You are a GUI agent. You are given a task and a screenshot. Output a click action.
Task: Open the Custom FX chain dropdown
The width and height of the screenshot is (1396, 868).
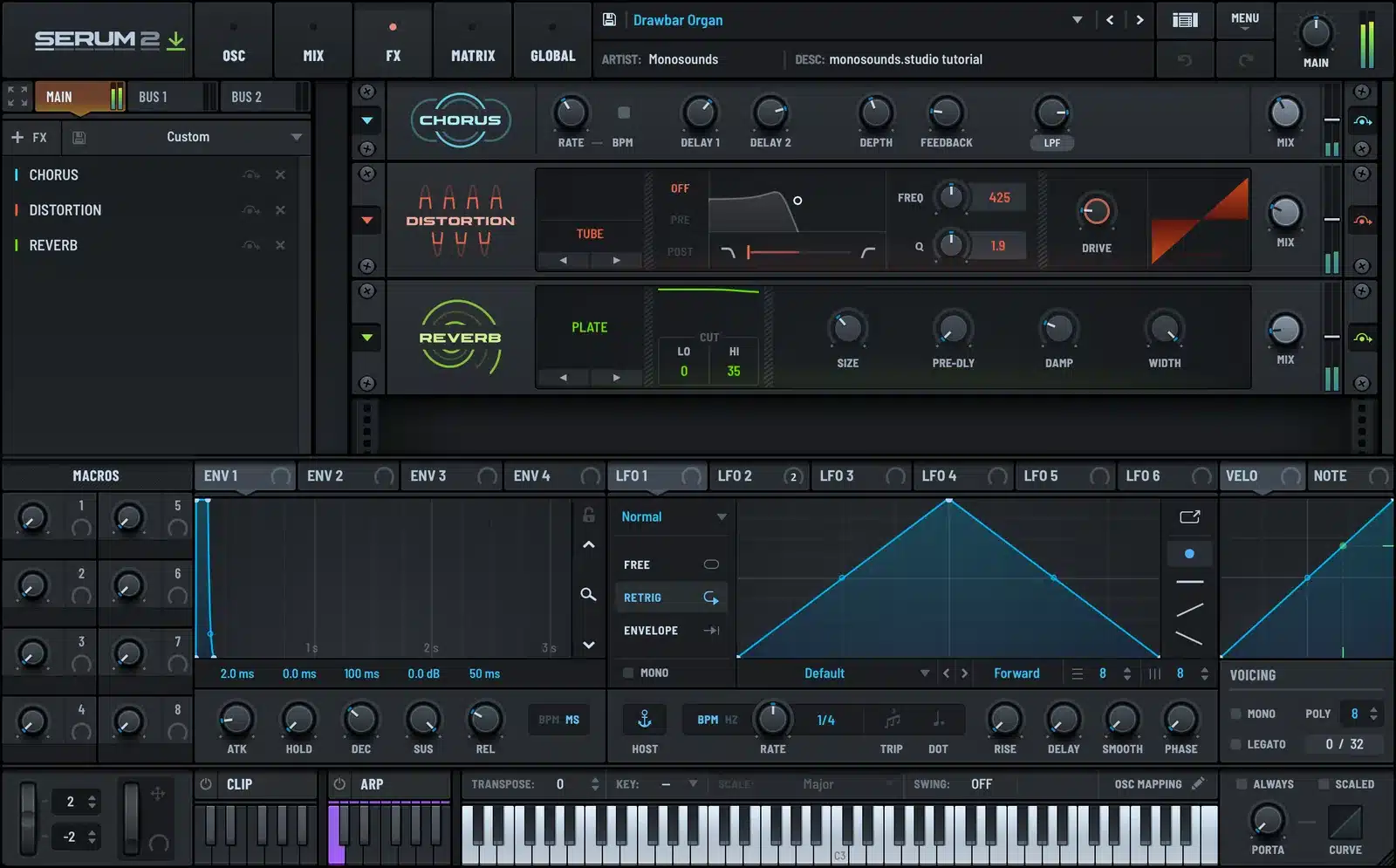pos(297,137)
